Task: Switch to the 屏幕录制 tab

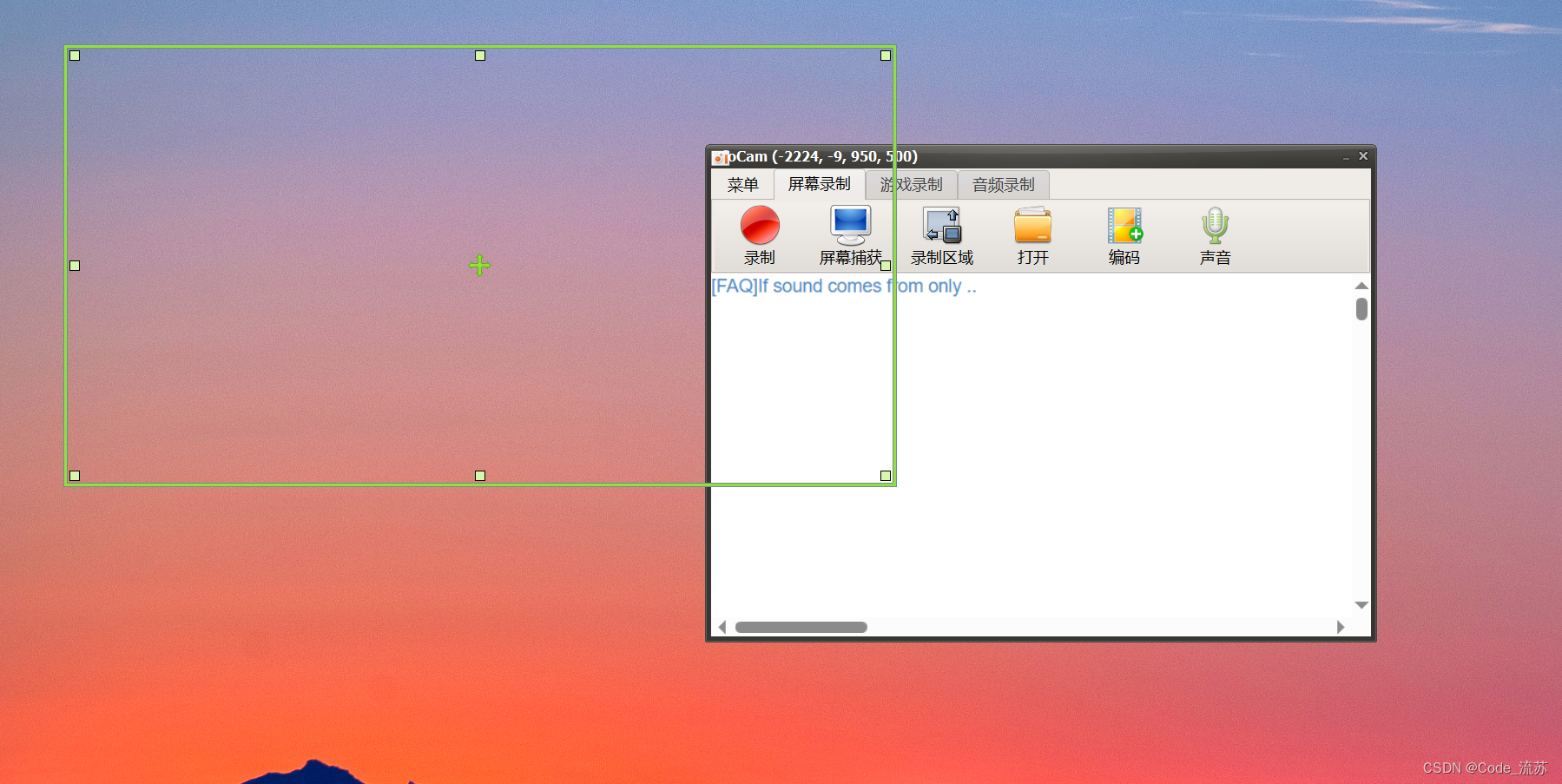Action: tap(820, 184)
